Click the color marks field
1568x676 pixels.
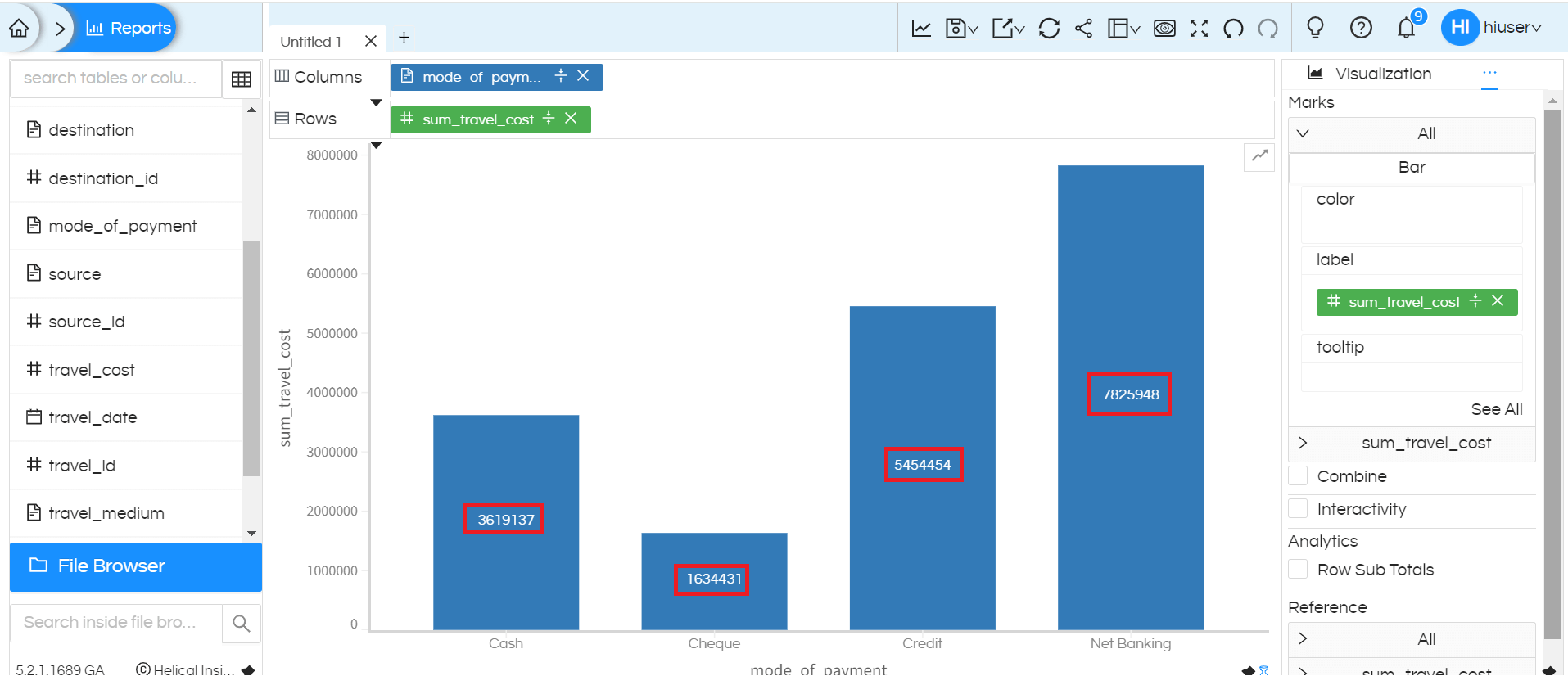(1412, 228)
